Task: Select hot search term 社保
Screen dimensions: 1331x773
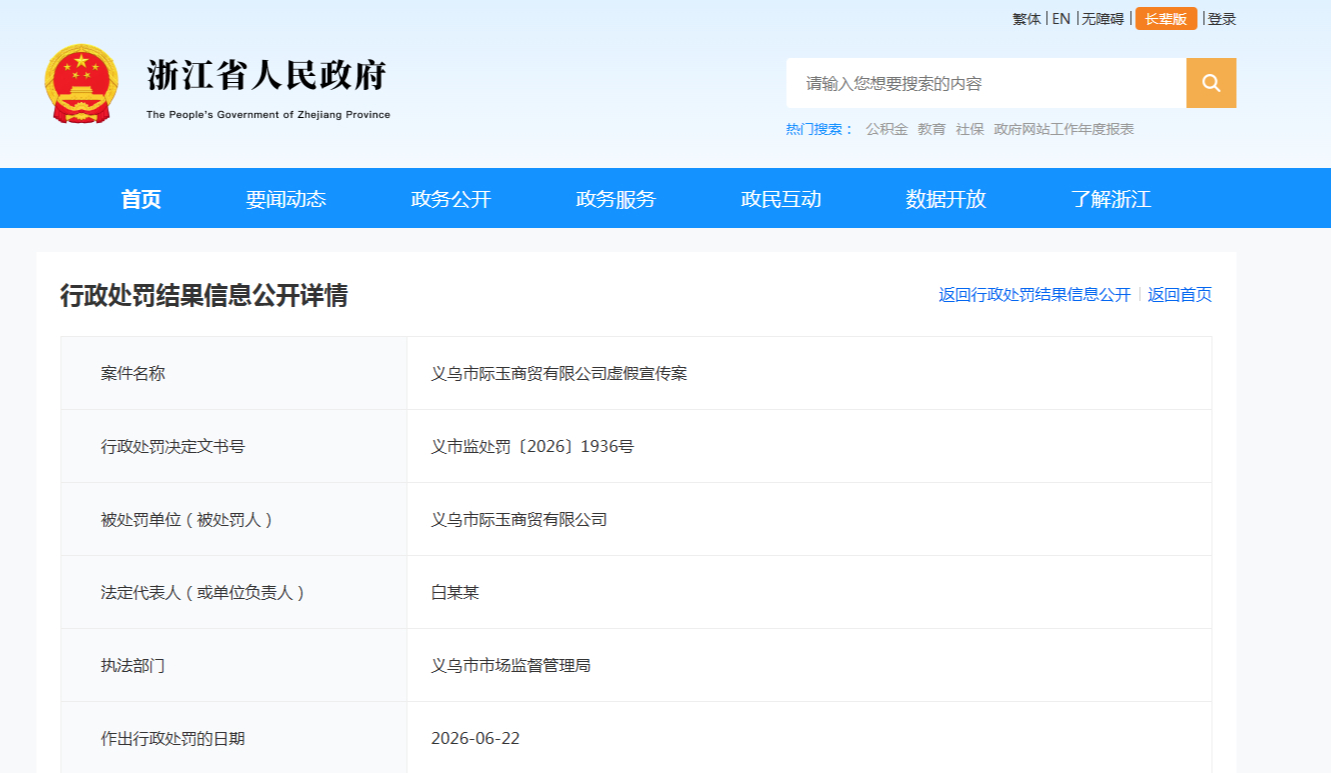Action: (x=970, y=129)
